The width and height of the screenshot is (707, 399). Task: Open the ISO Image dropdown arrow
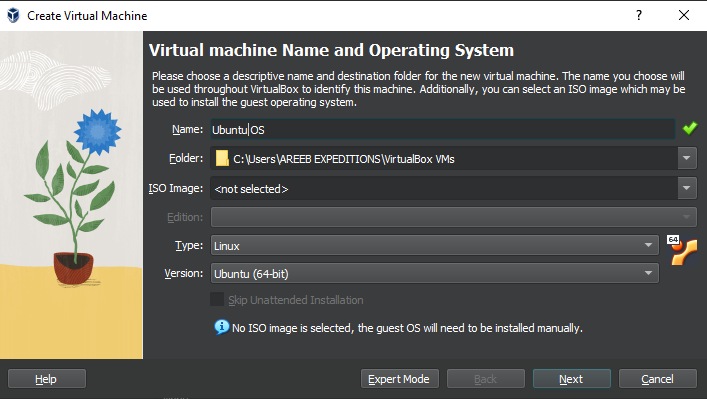687,188
